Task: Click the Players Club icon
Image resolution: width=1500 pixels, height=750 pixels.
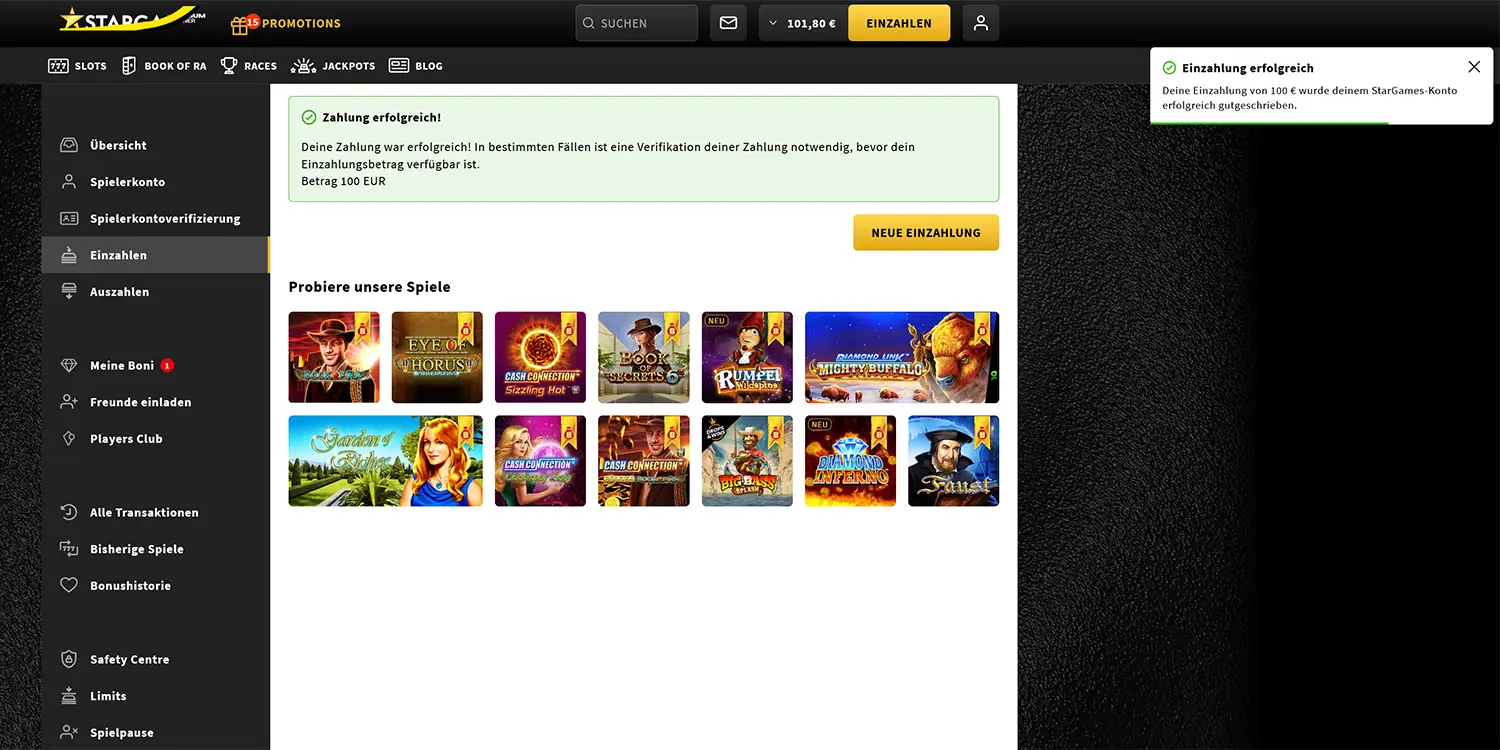Action: (69, 439)
